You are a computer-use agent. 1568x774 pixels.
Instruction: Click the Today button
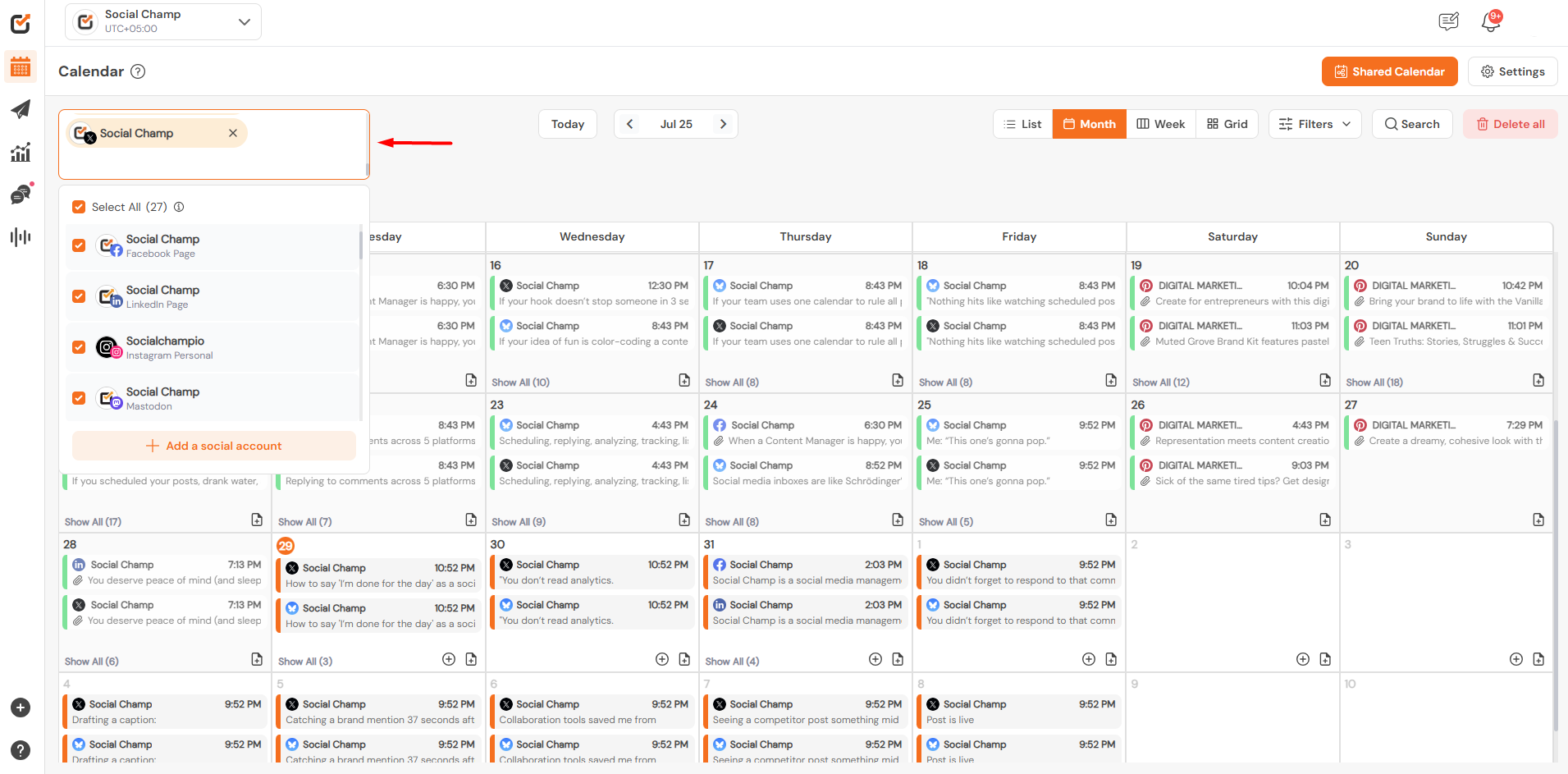568,124
